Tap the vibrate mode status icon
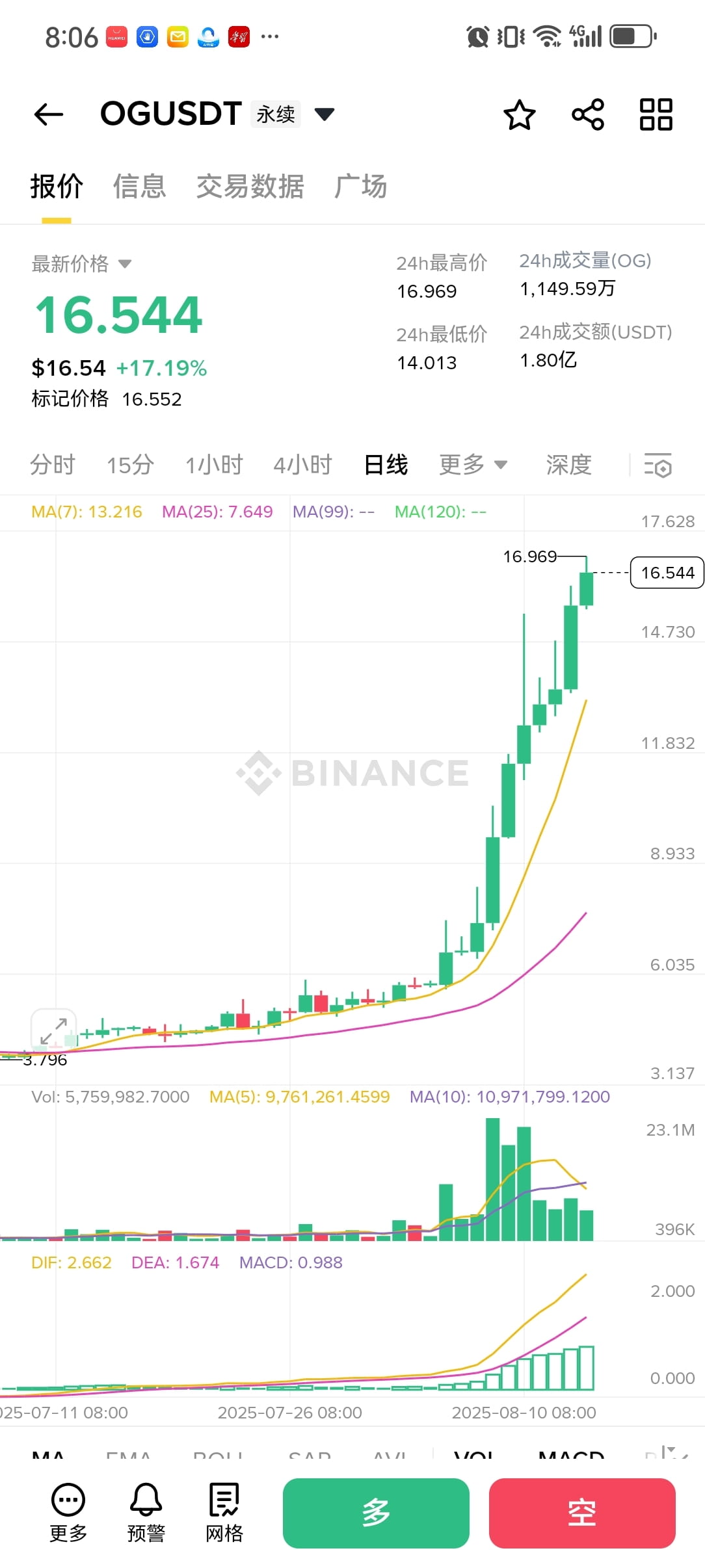This screenshot has width=705, height=1568. pyautogui.click(x=511, y=36)
